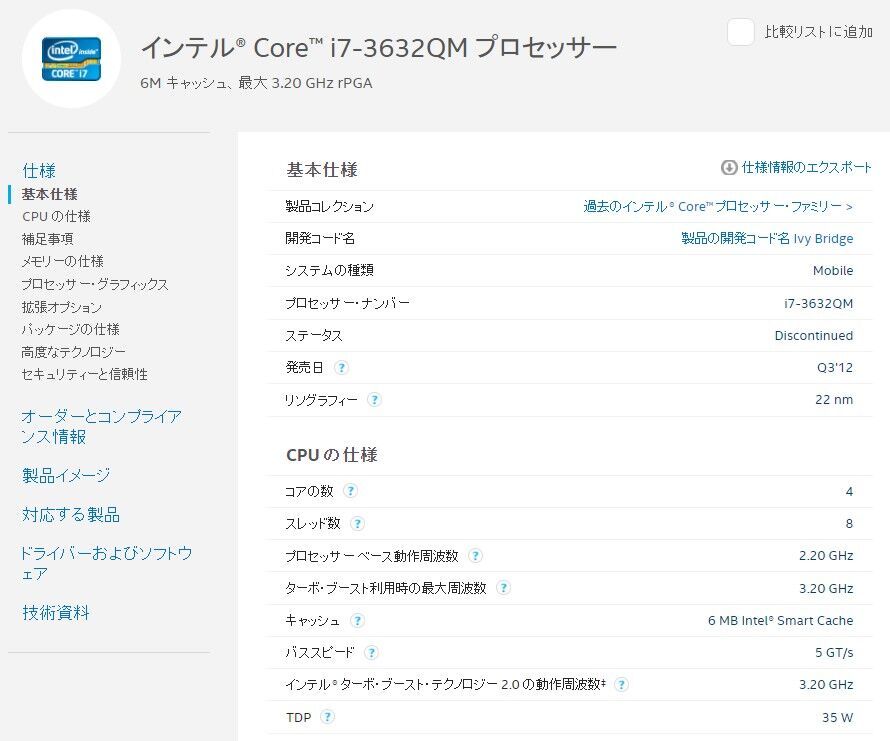This screenshot has height=741, width=890.
Task: Click the Mobile system type value
Action: coord(833,271)
